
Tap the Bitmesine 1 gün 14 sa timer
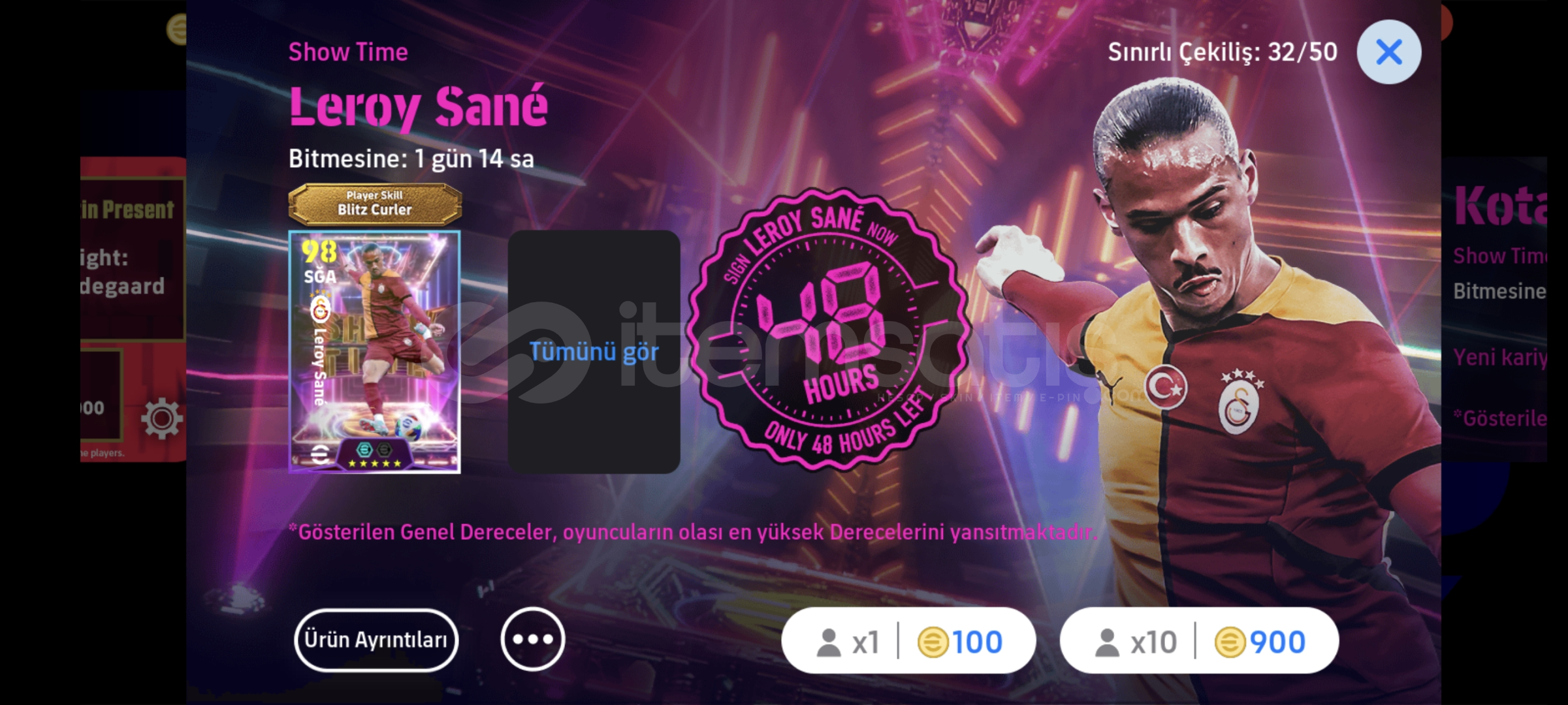tap(411, 159)
